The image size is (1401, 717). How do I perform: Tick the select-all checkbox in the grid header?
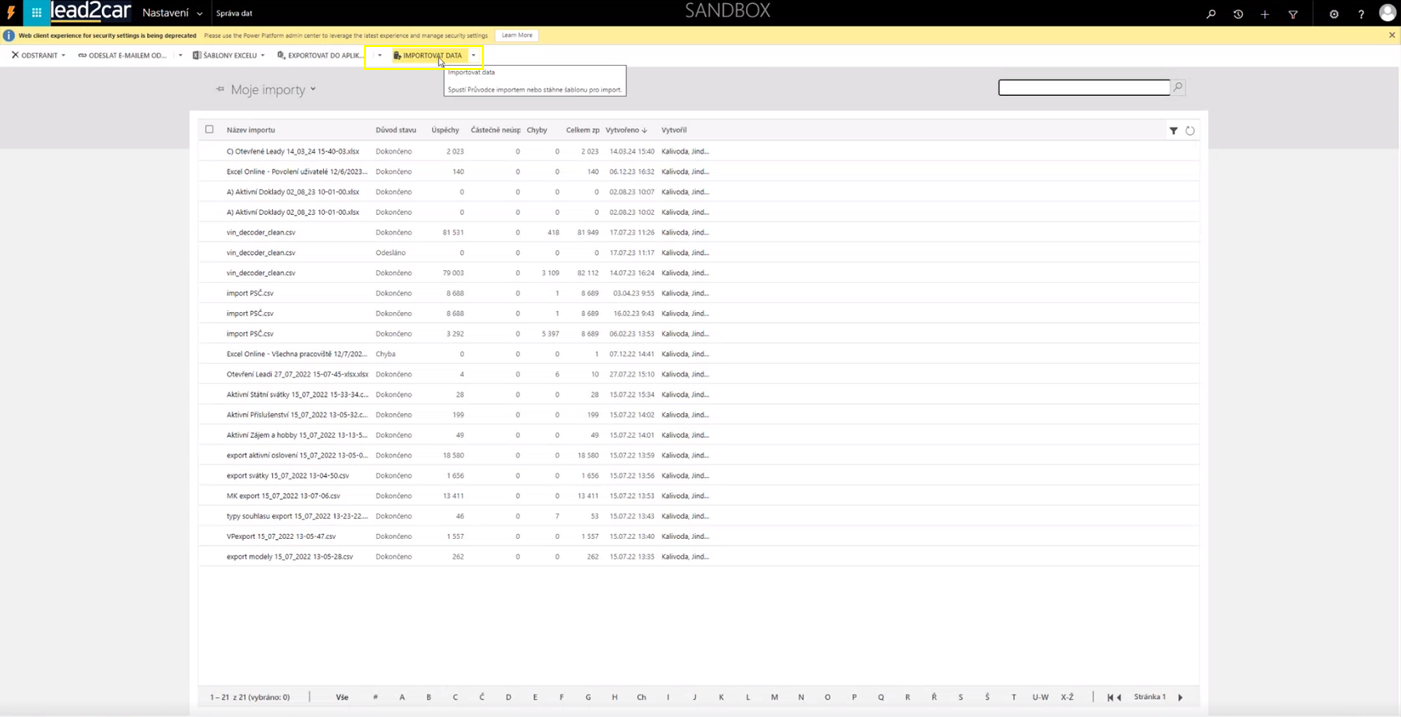pyautogui.click(x=209, y=129)
